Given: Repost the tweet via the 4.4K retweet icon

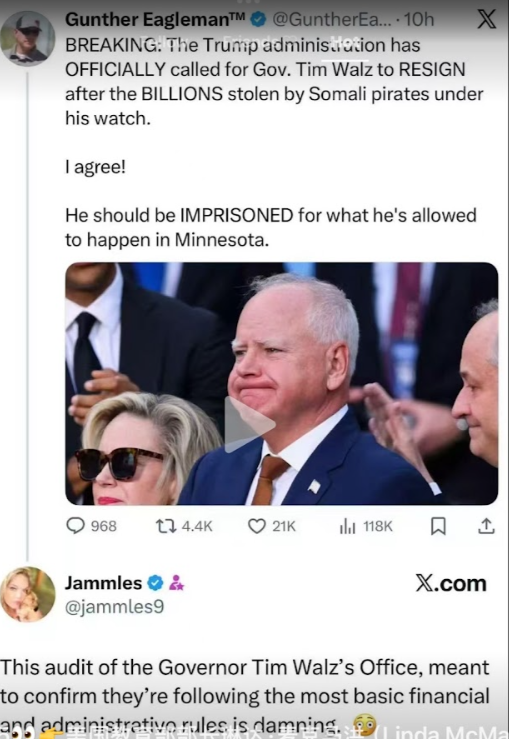Looking at the screenshot, I should coord(166,526).
